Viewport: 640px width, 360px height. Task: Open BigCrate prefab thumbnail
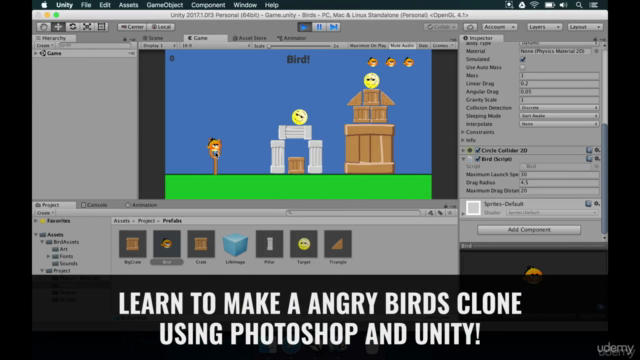coord(132,244)
